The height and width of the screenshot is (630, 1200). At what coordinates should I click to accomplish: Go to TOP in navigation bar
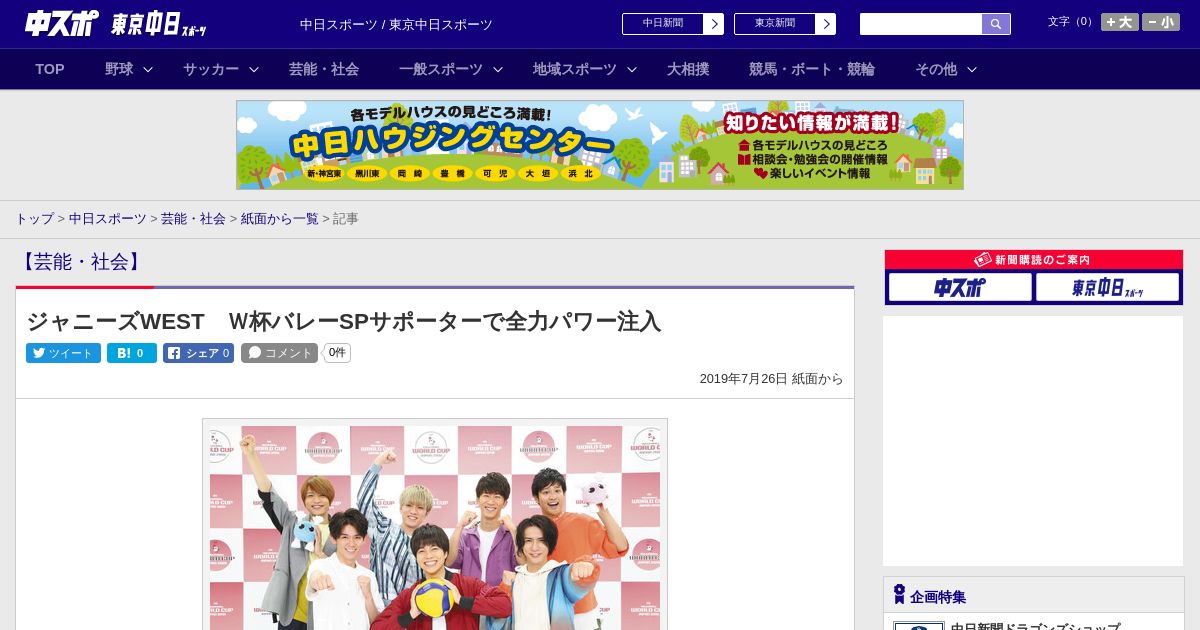click(x=50, y=69)
